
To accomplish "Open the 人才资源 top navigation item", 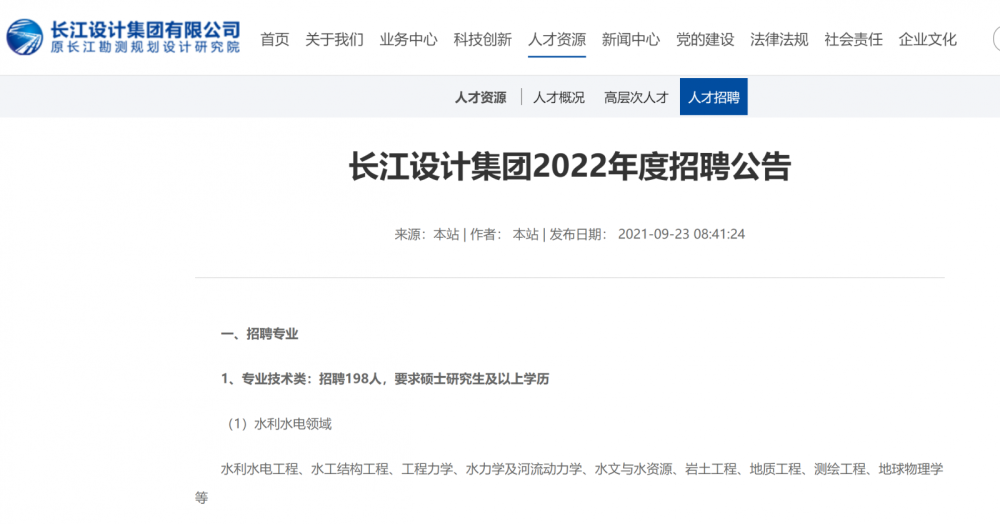I will pyautogui.click(x=557, y=40).
